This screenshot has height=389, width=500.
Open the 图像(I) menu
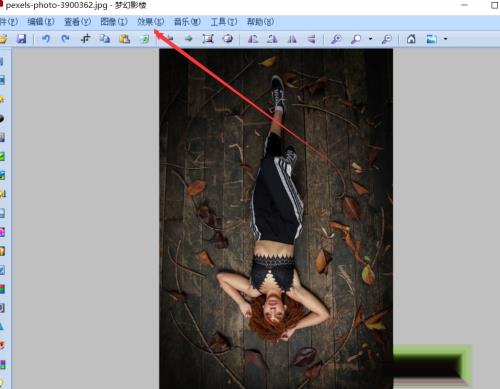pos(114,22)
